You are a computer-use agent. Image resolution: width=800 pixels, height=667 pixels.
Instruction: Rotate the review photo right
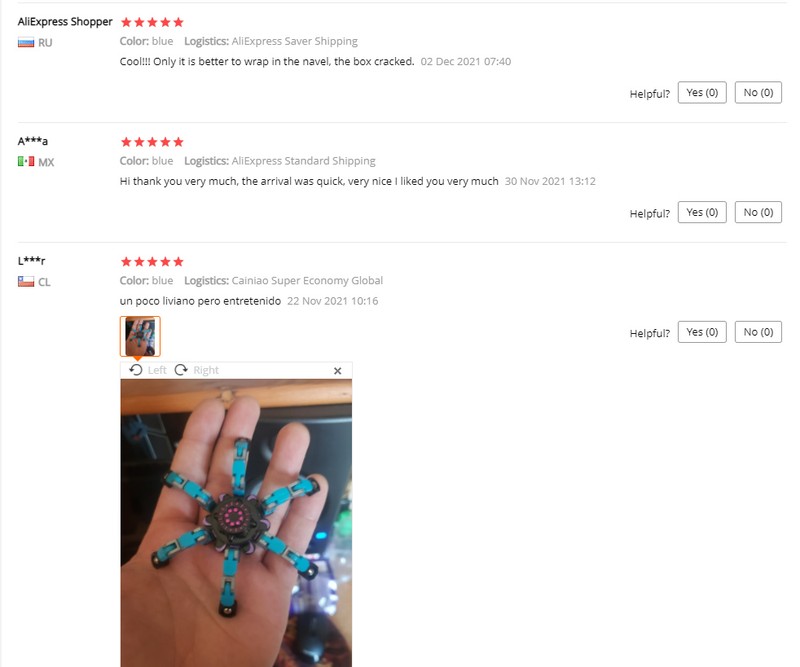pos(196,370)
